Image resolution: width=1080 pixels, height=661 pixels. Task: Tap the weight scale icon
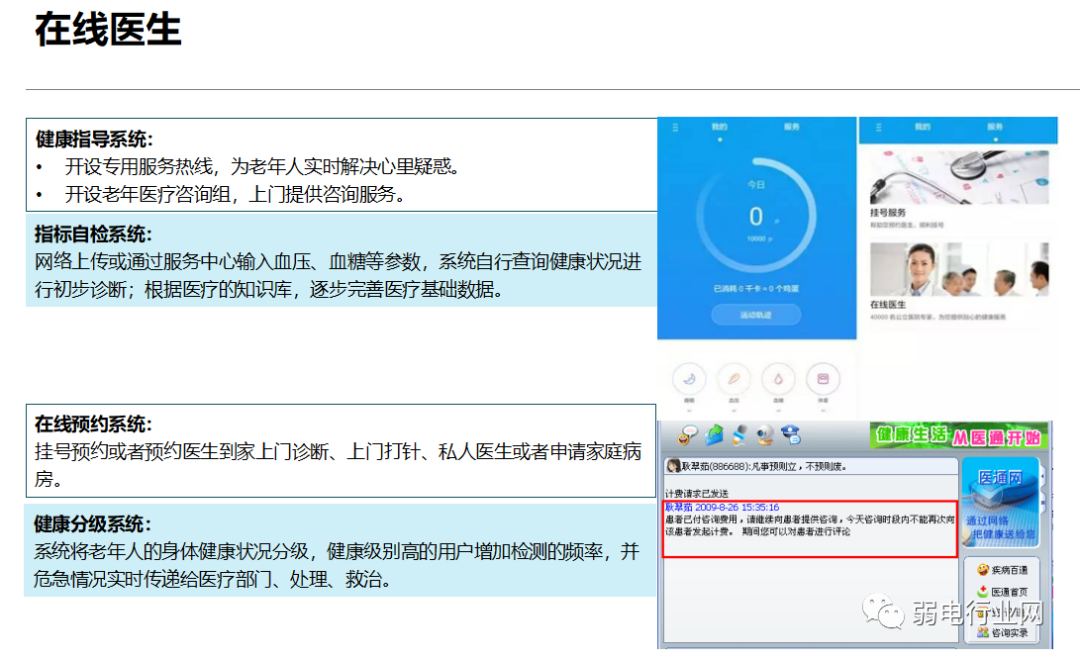(x=824, y=380)
